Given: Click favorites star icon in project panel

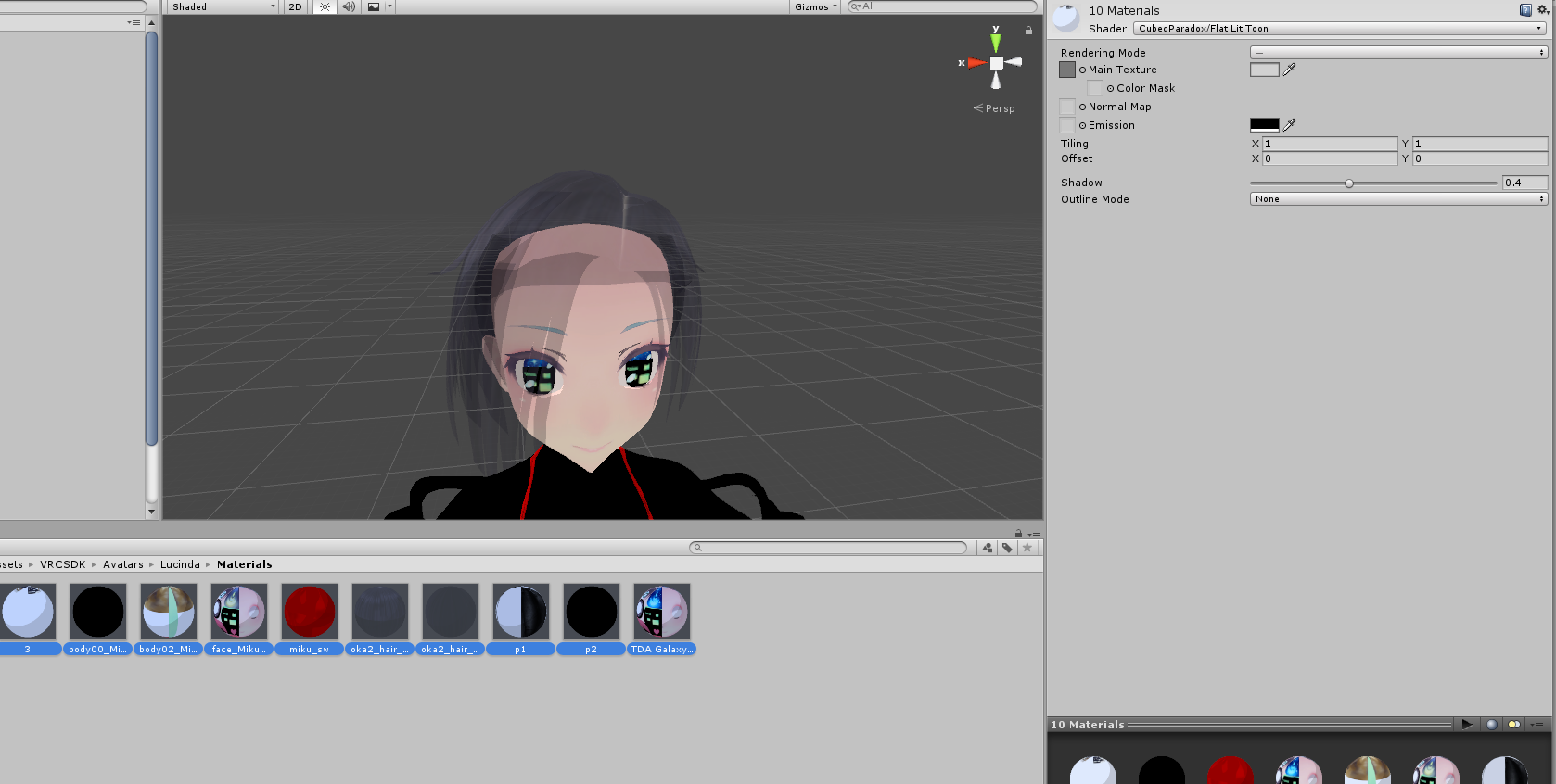Looking at the screenshot, I should click(1027, 548).
